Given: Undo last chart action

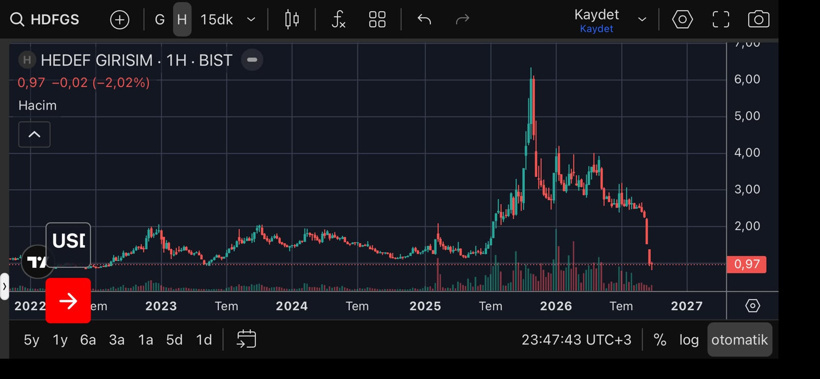Looking at the screenshot, I should 424,20.
